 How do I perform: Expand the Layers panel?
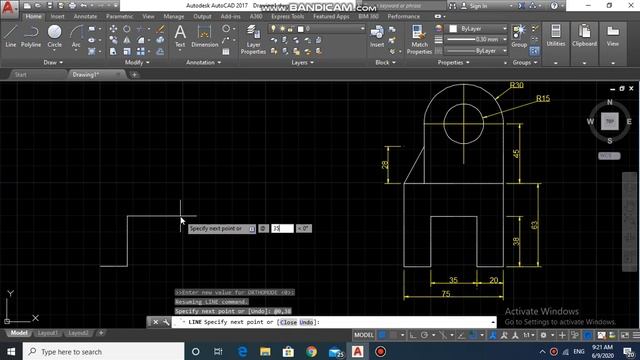(x=302, y=62)
